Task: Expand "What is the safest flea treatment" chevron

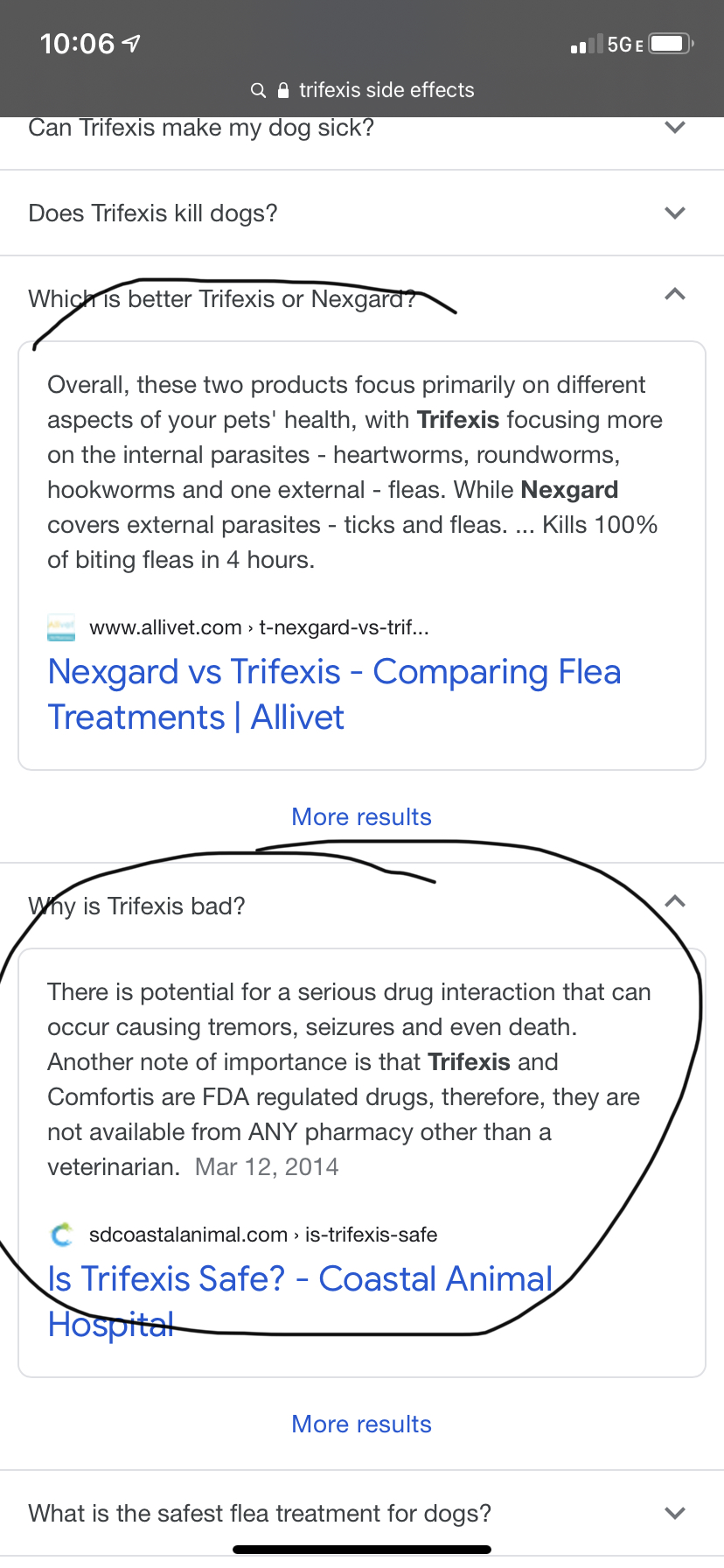Action: [674, 1513]
